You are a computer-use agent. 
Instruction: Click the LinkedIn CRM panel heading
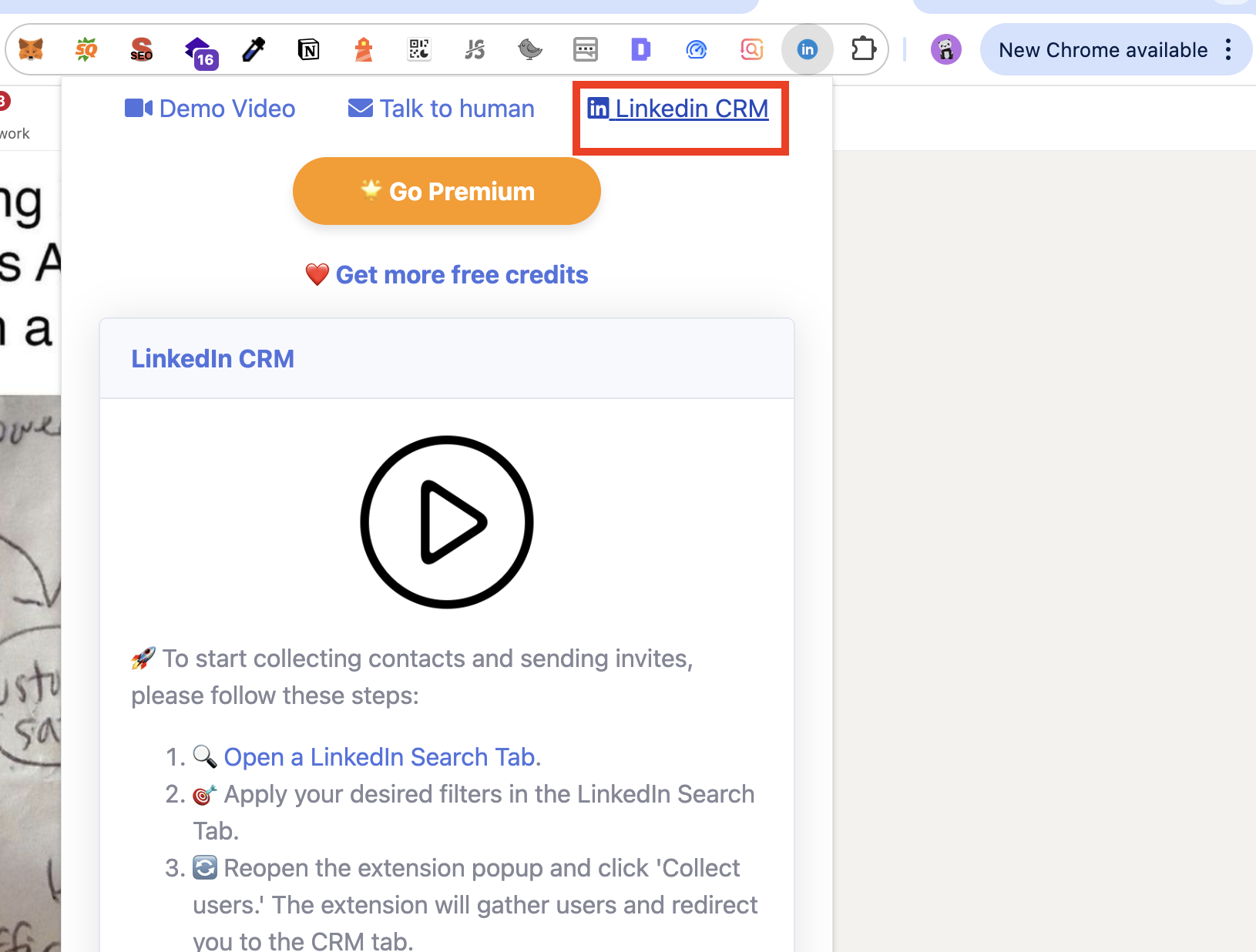pos(213,359)
